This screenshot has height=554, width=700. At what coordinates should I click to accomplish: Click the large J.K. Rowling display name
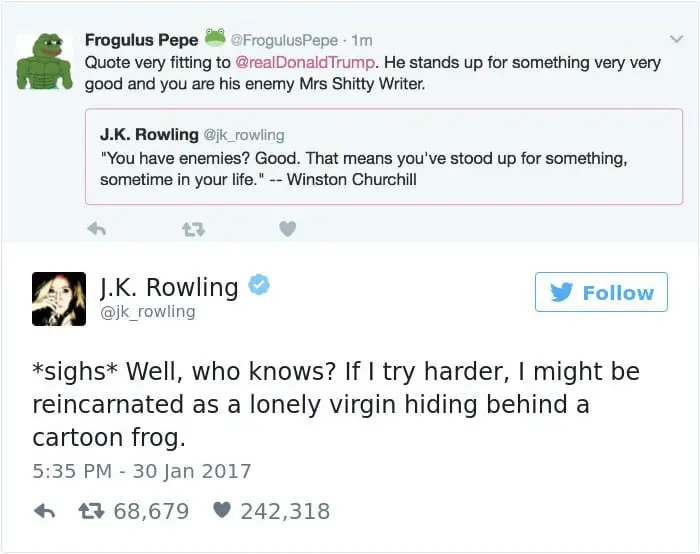click(169, 287)
